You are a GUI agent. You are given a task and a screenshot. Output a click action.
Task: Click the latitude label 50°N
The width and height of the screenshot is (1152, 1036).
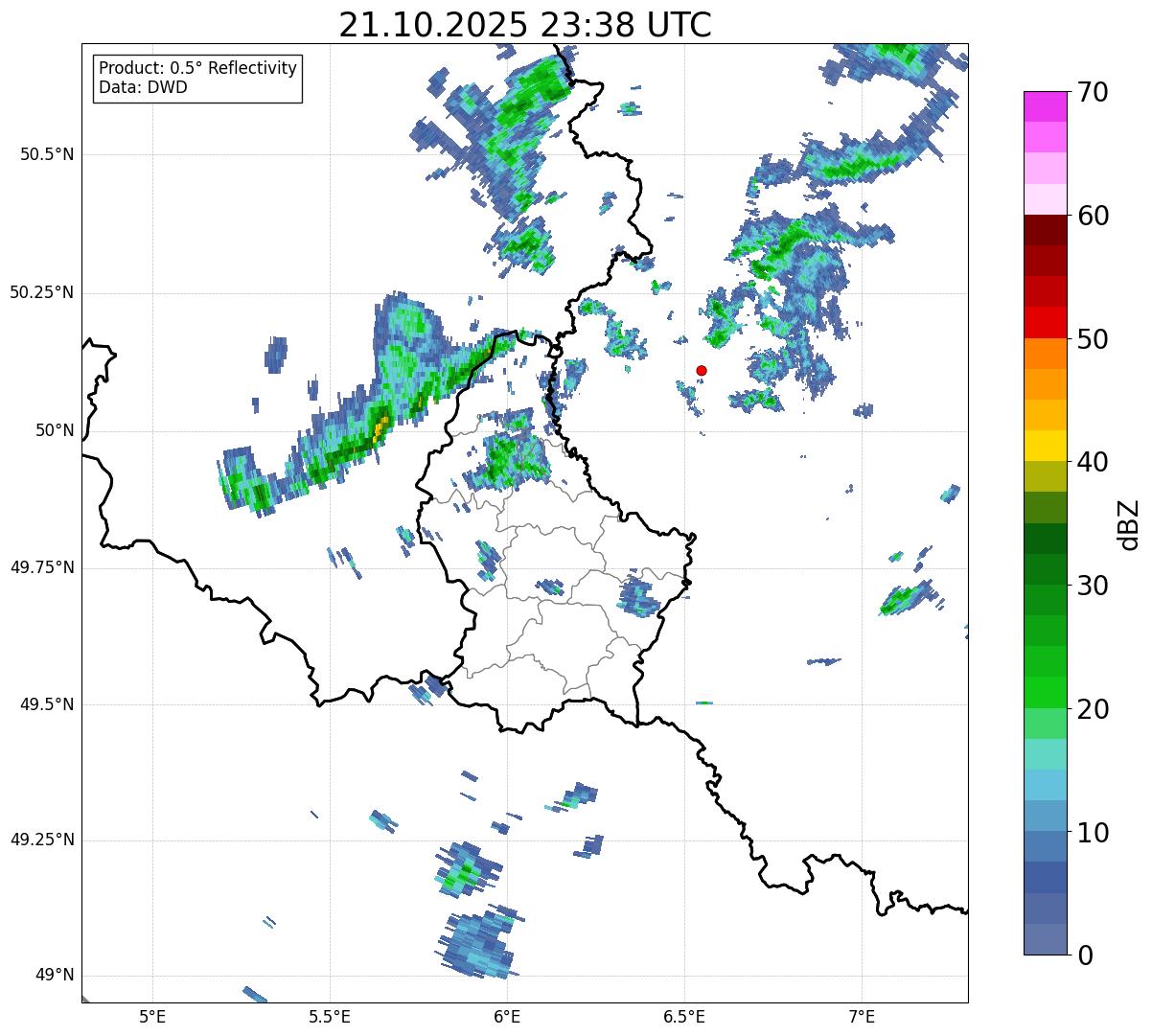click(x=55, y=430)
